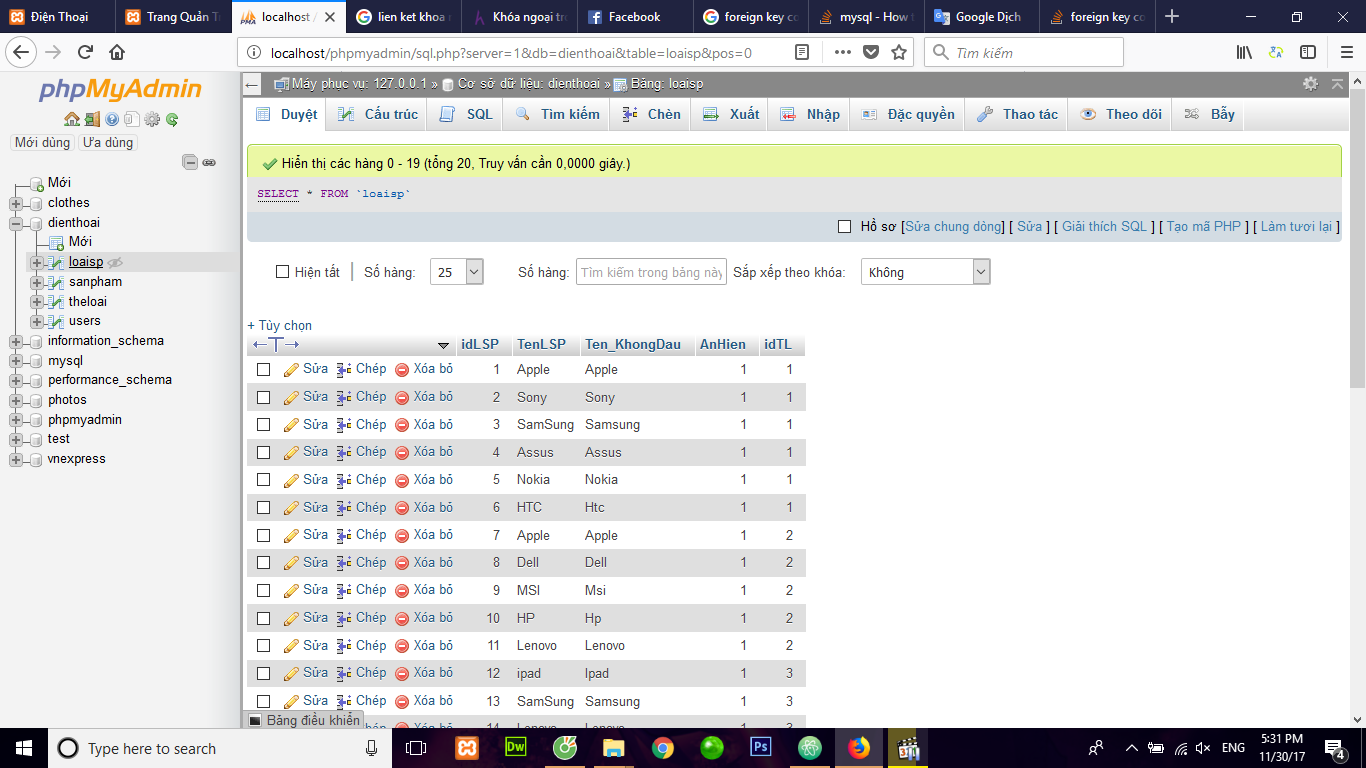The width and height of the screenshot is (1366, 768).
Task: Click Làm tươi lại refresh link
Action: pos(1296,227)
